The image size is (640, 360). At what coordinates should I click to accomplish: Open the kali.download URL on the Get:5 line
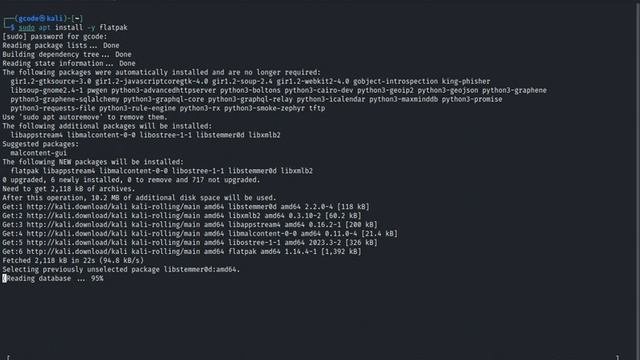pyautogui.click(x=77, y=243)
